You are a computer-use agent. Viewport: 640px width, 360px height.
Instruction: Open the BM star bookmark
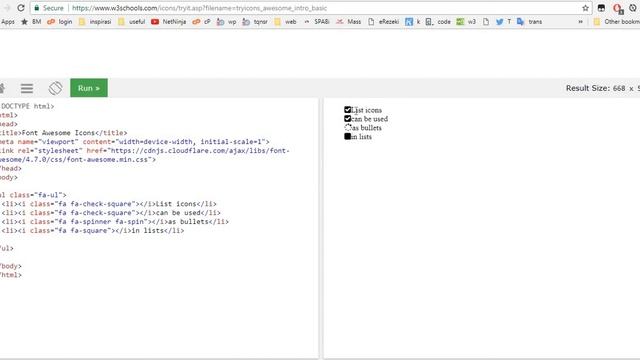pos(31,22)
